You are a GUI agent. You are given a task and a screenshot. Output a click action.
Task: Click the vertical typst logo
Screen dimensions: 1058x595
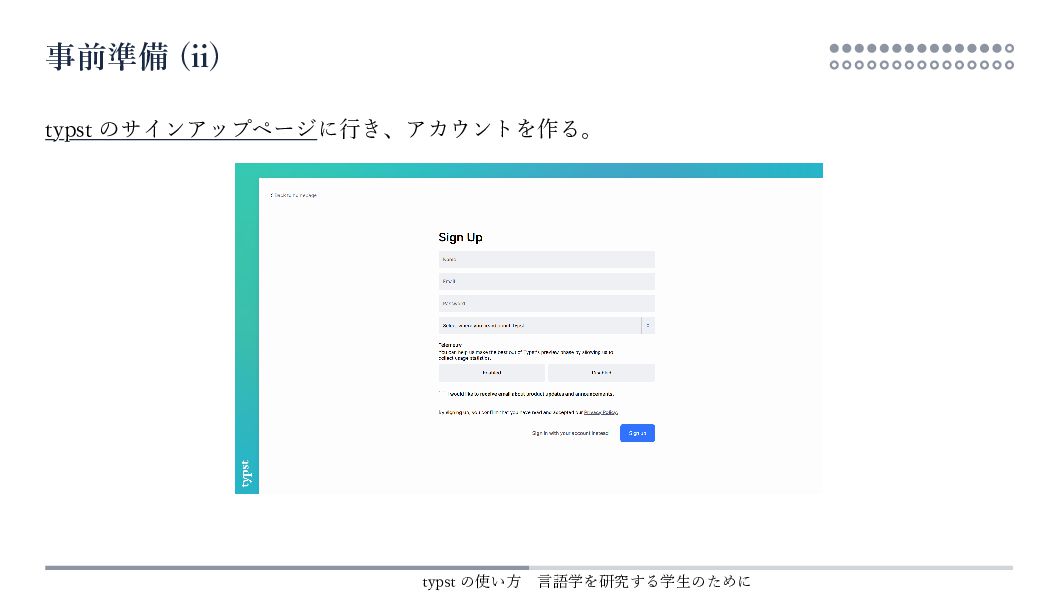pyautogui.click(x=246, y=474)
